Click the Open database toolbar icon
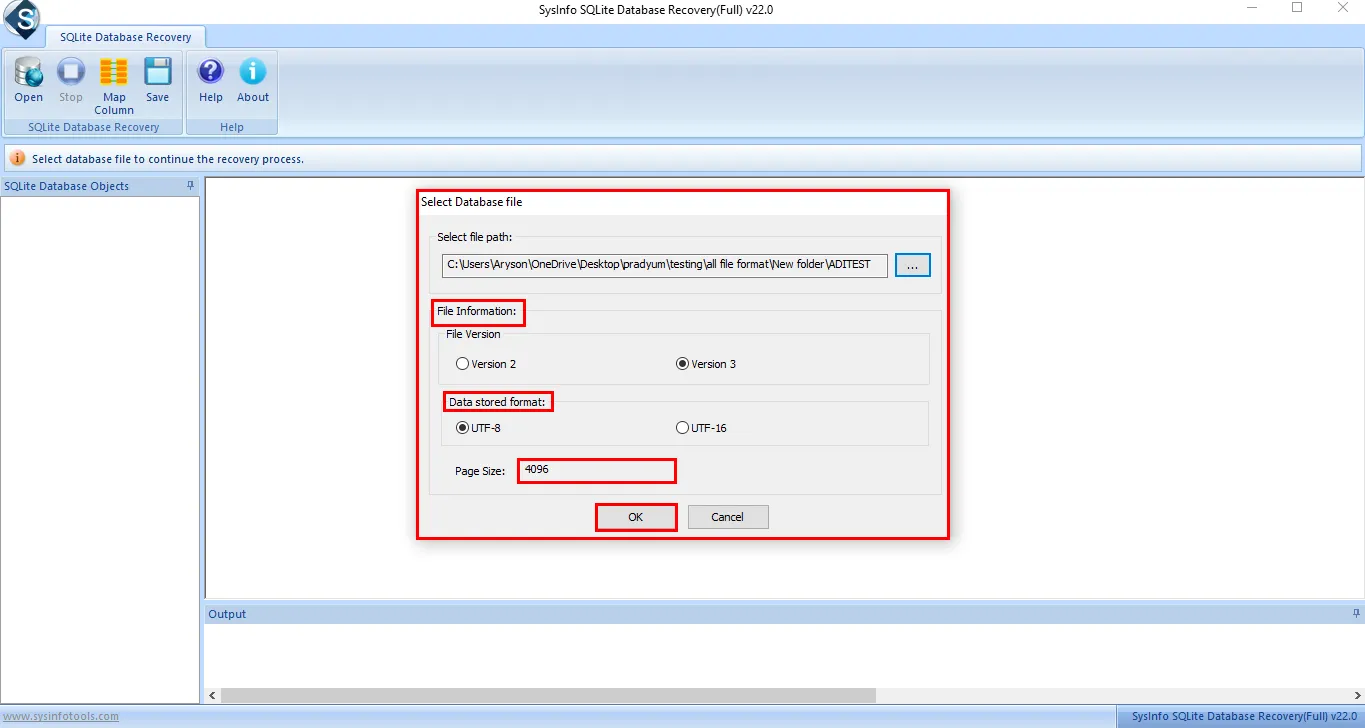 [28, 80]
